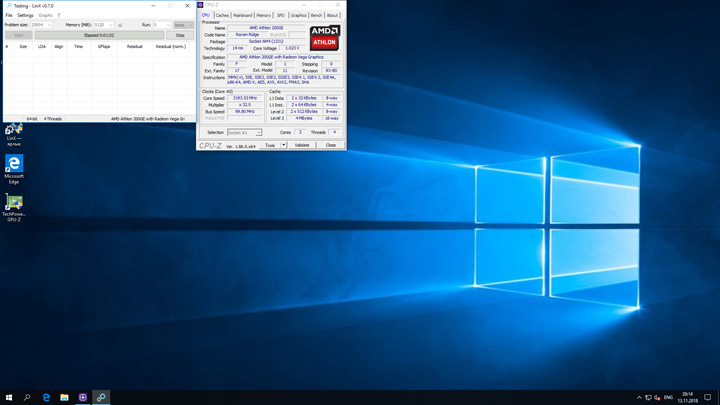
Task: Open the Settings menu in LinX
Action: [25, 15]
